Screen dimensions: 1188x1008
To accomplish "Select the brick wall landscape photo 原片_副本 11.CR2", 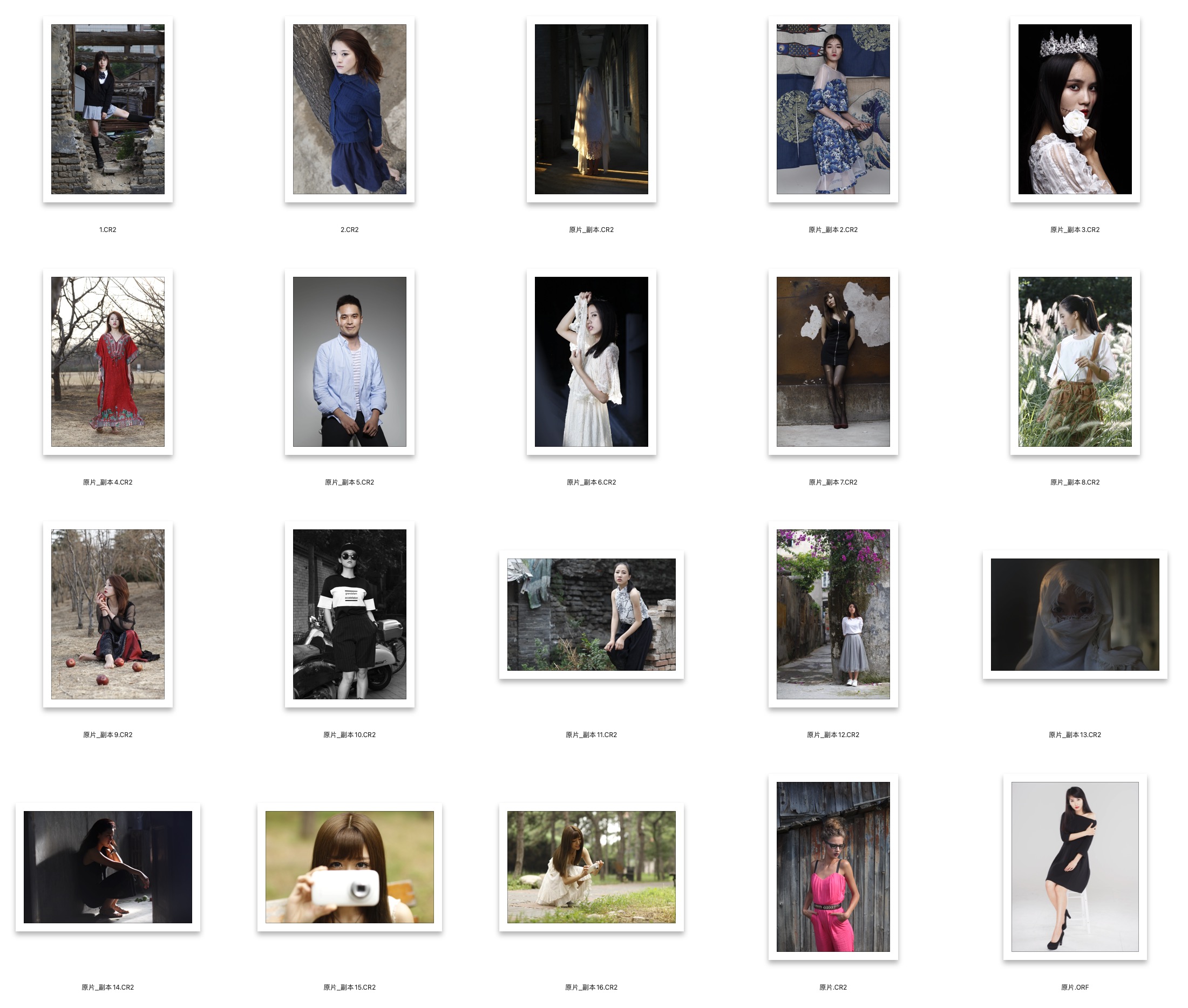I will click(591, 614).
